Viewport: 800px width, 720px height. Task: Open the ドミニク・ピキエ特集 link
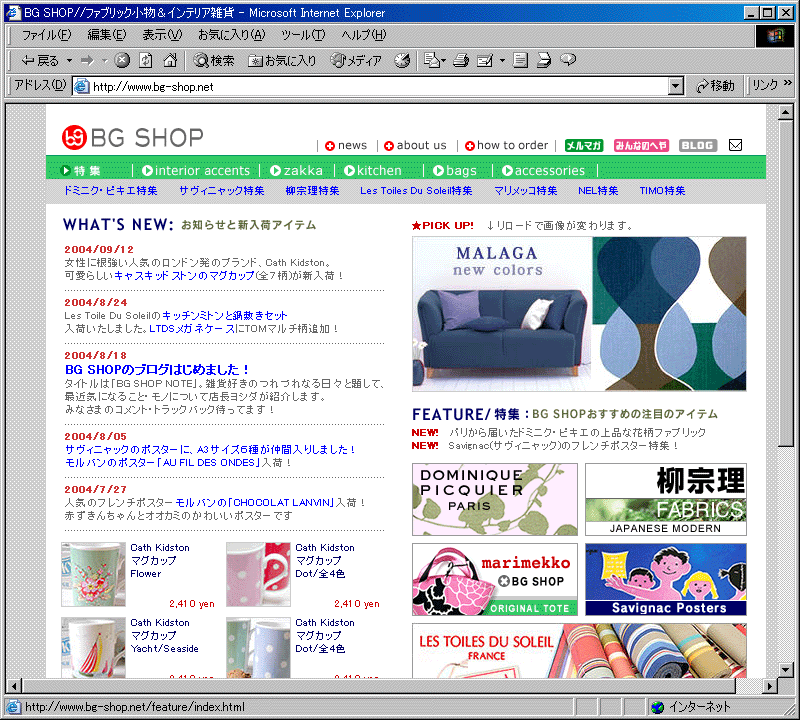[110, 191]
